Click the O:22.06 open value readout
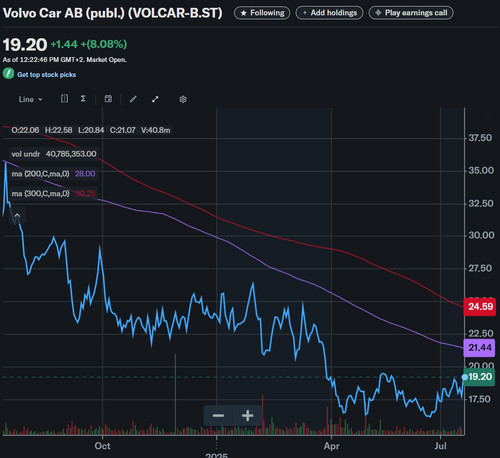Viewport: 500px width, 458px height. coord(25,130)
